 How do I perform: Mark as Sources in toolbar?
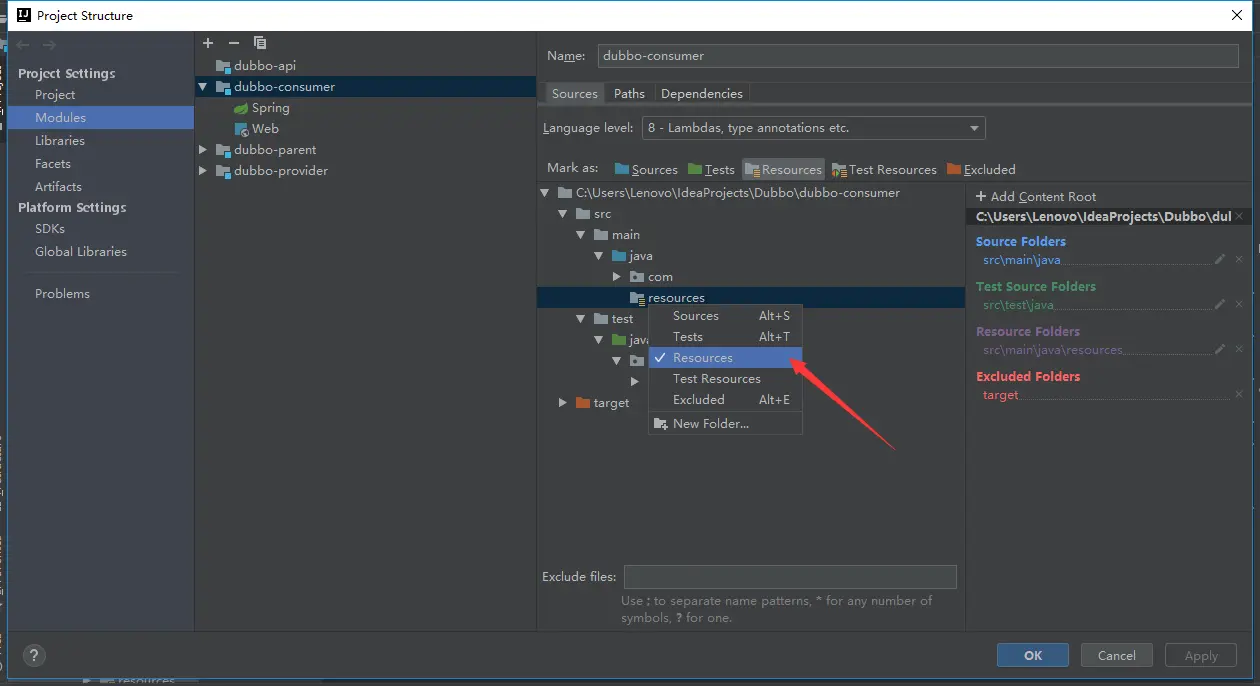646,170
